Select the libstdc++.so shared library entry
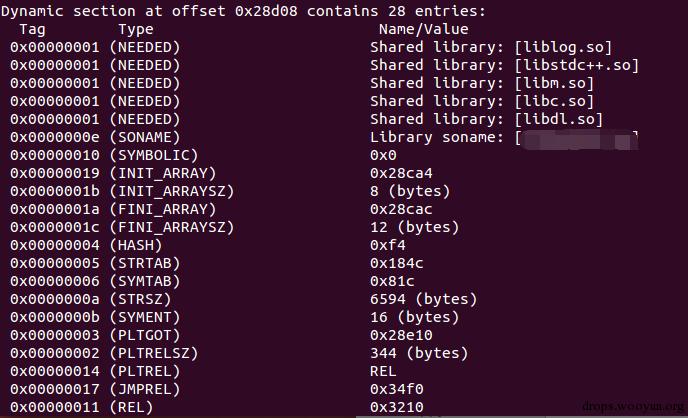The width and height of the screenshot is (688, 418). (503, 65)
